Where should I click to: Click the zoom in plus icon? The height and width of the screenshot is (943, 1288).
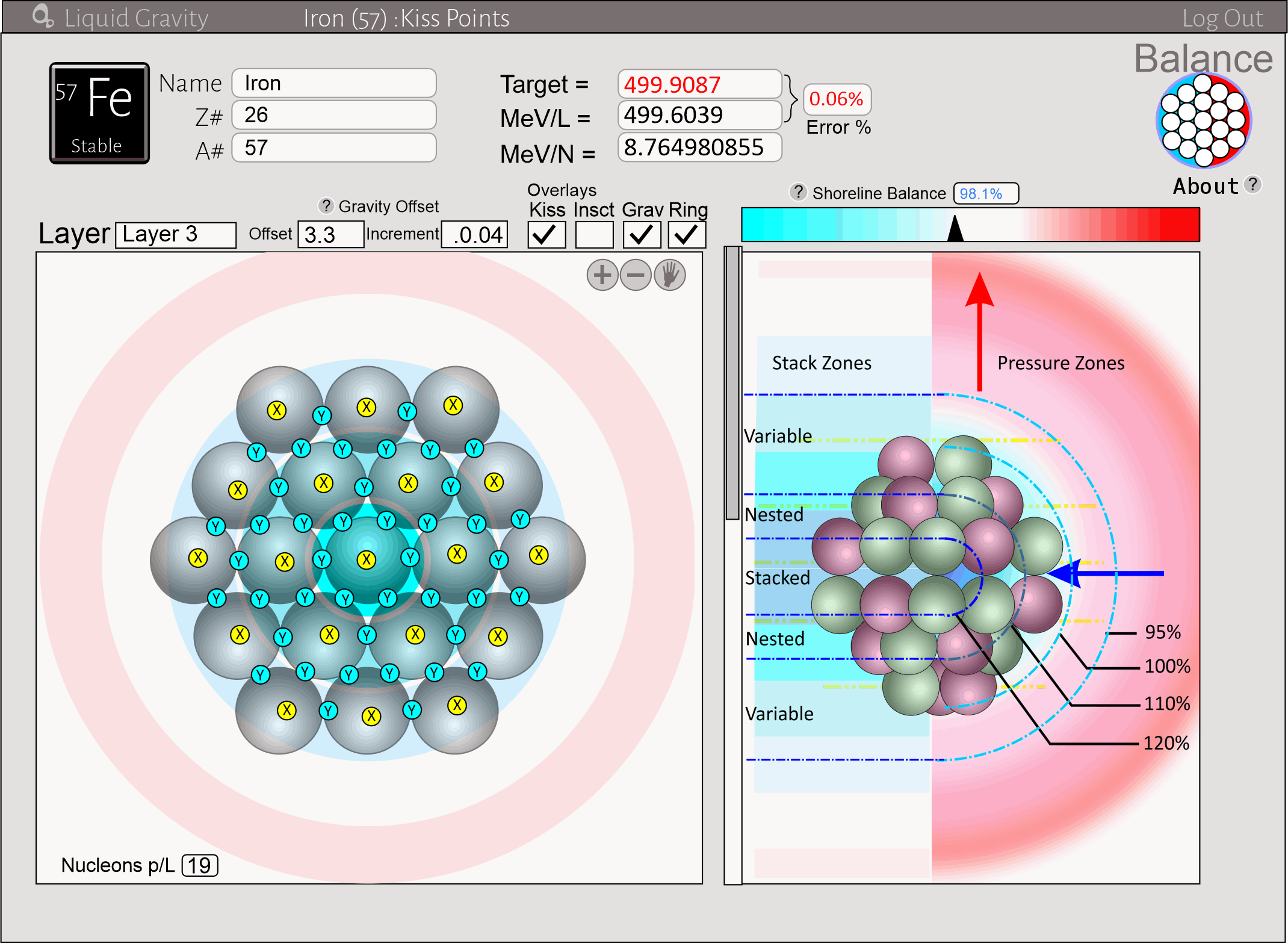pos(602,275)
